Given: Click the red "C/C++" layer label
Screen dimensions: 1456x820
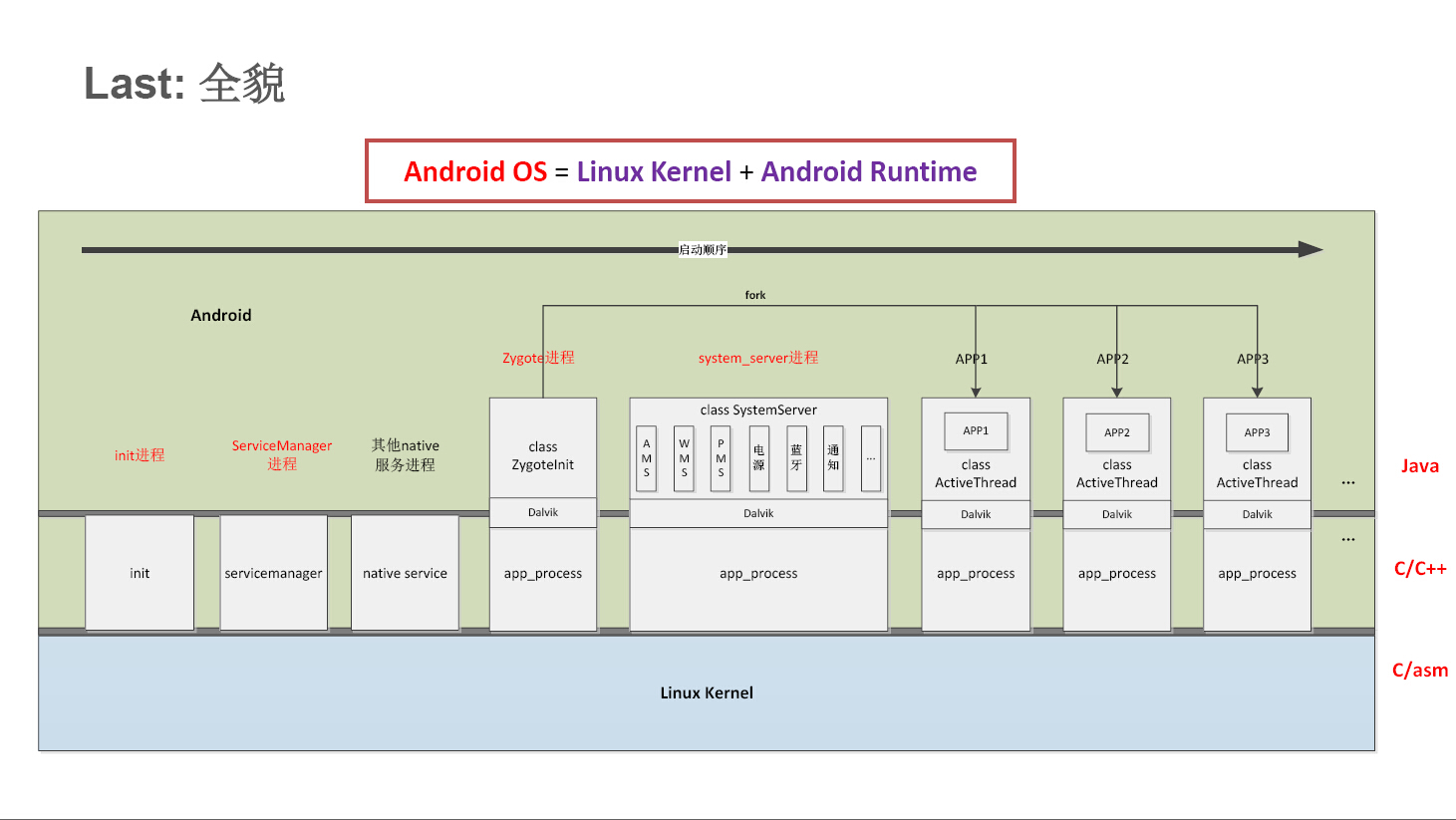Looking at the screenshot, I should (x=1420, y=569).
